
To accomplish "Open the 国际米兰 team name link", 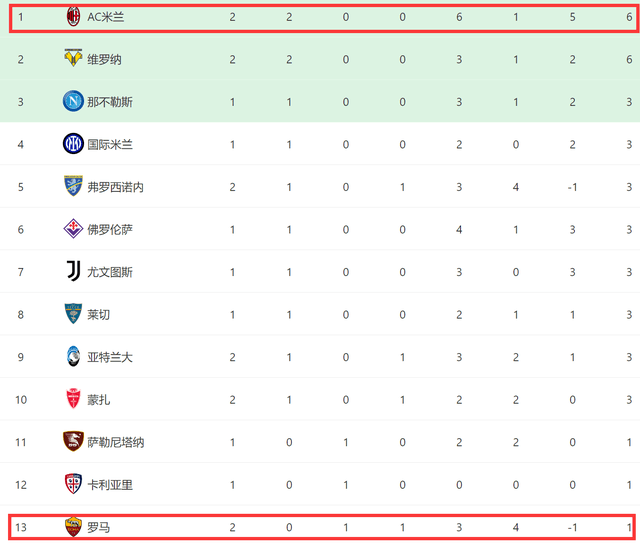I will [110, 145].
